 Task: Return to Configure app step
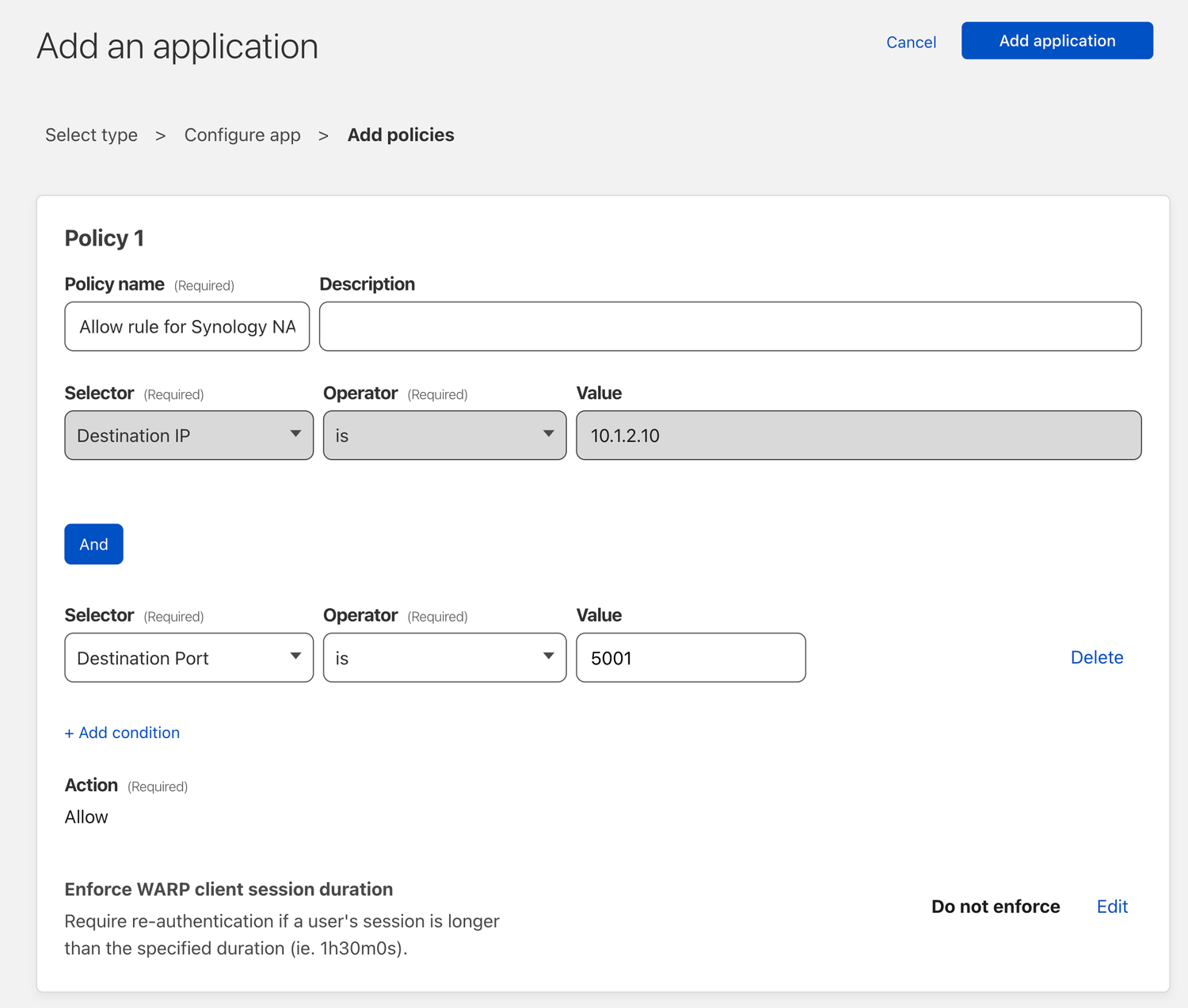[242, 135]
